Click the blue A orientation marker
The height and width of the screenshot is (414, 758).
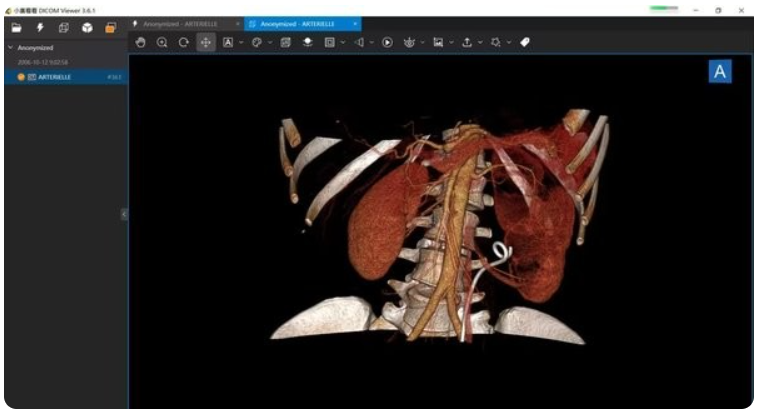point(720,71)
